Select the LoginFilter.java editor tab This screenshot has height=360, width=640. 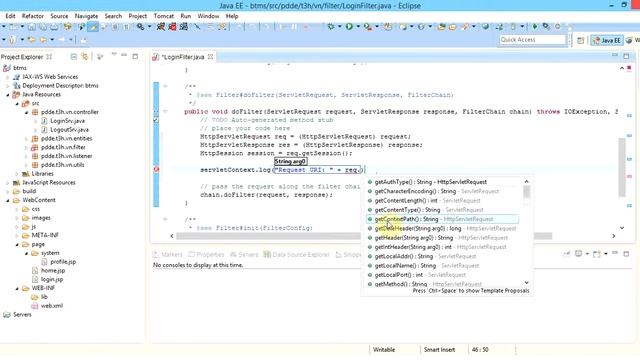tap(182, 57)
